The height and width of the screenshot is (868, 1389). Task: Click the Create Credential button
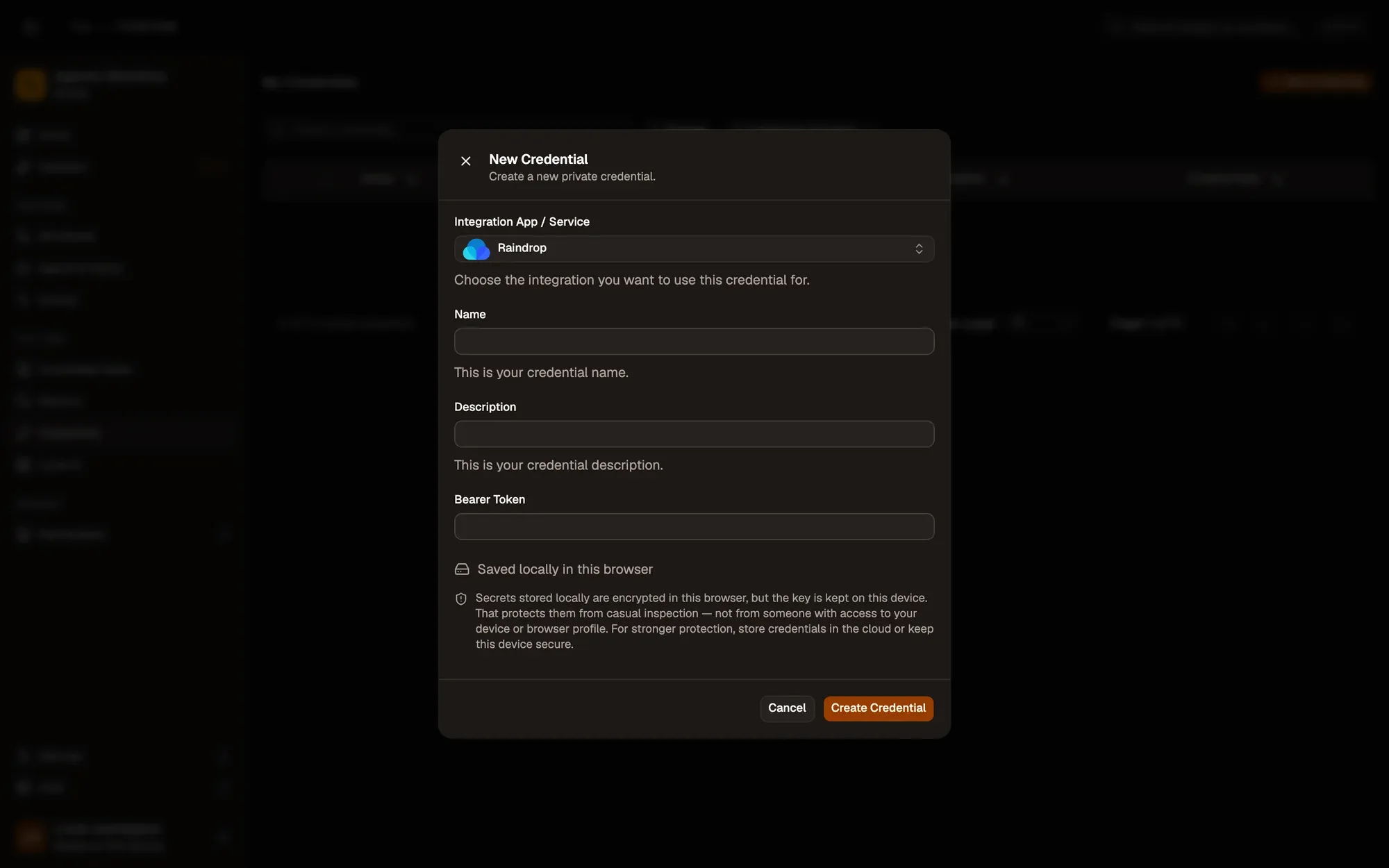pyautogui.click(x=879, y=708)
